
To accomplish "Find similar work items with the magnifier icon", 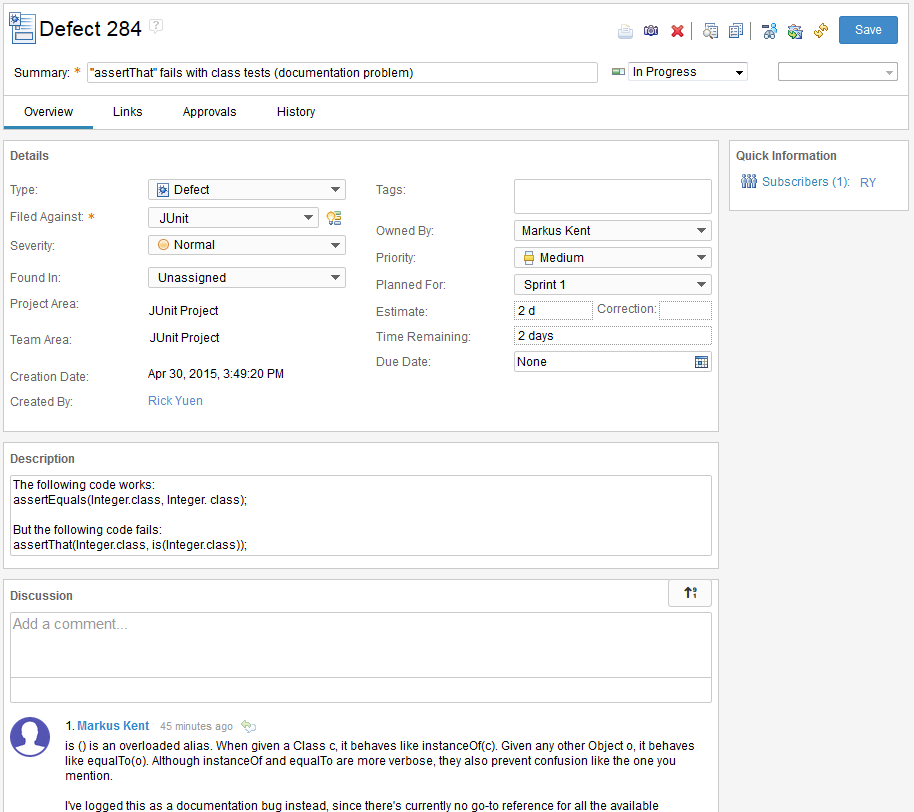I will click(x=710, y=31).
